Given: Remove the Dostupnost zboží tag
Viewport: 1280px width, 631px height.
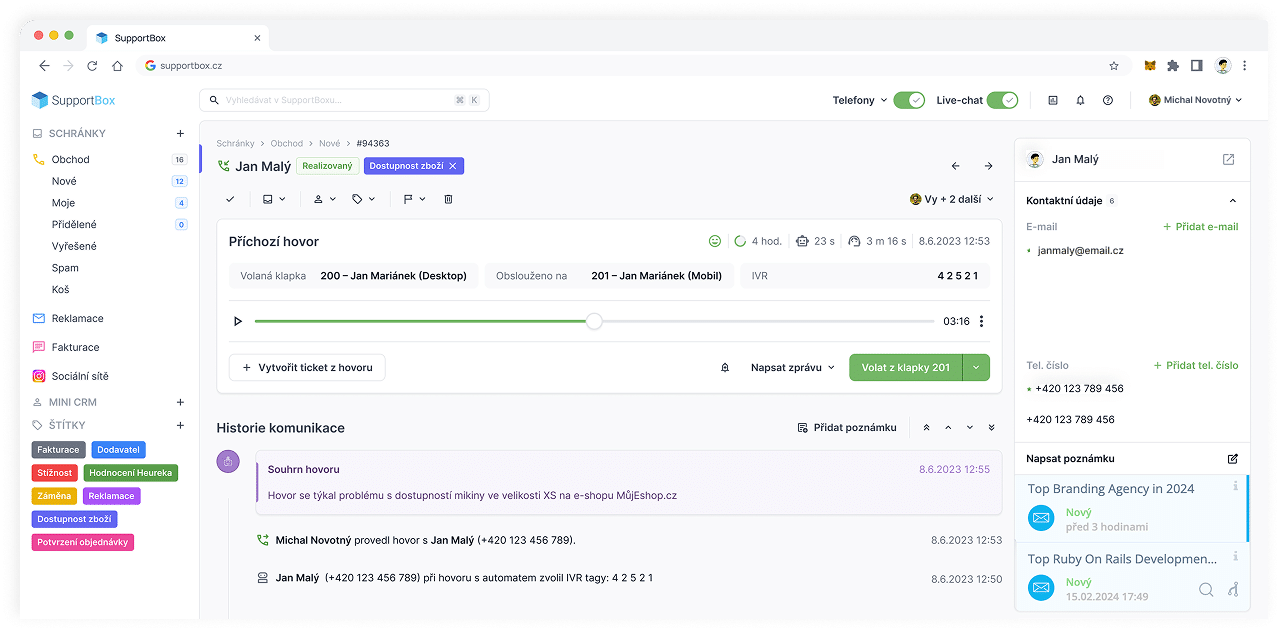Looking at the screenshot, I should click(452, 166).
